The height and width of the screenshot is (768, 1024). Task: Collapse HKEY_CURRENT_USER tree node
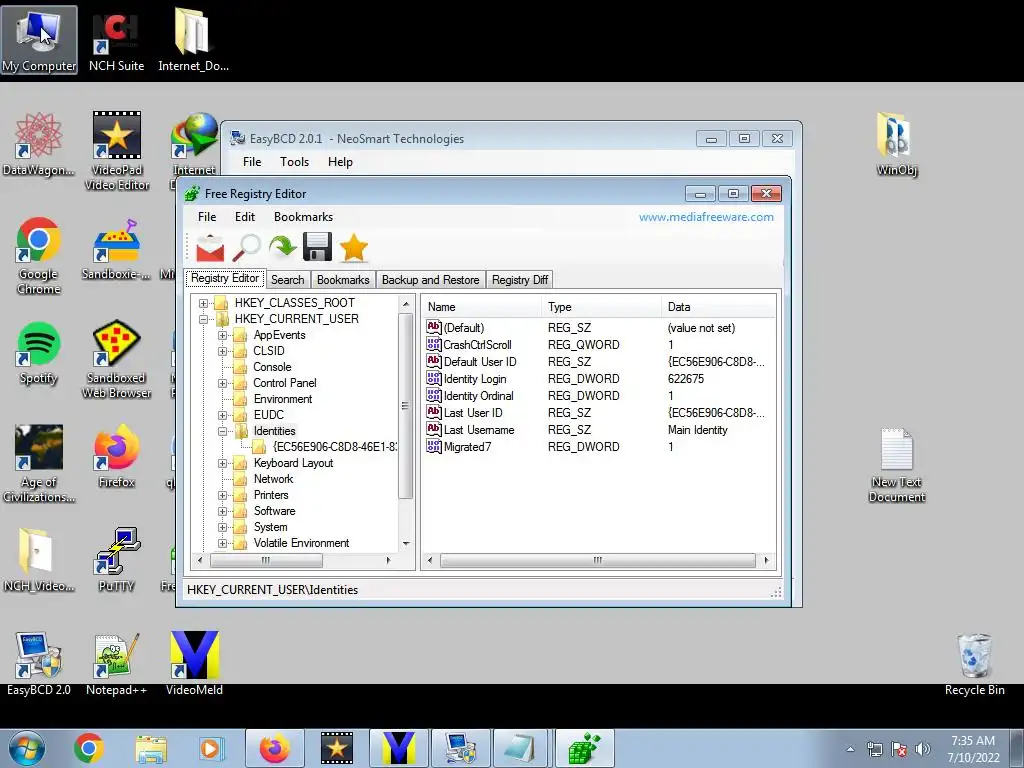click(x=204, y=319)
